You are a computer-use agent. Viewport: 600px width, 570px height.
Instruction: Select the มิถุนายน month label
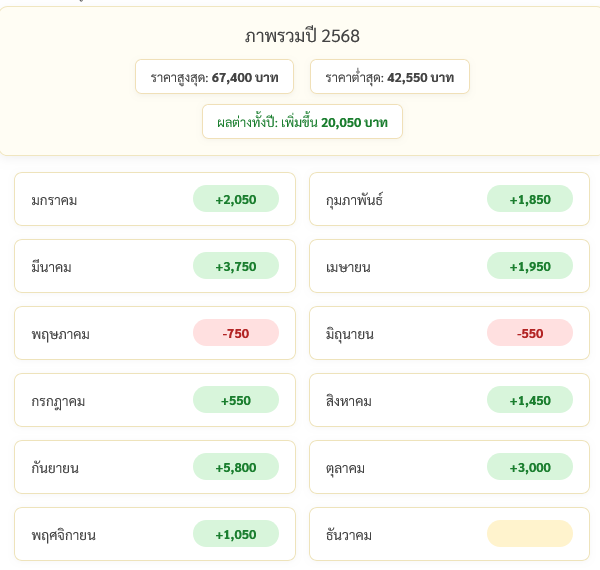pyautogui.click(x=350, y=334)
